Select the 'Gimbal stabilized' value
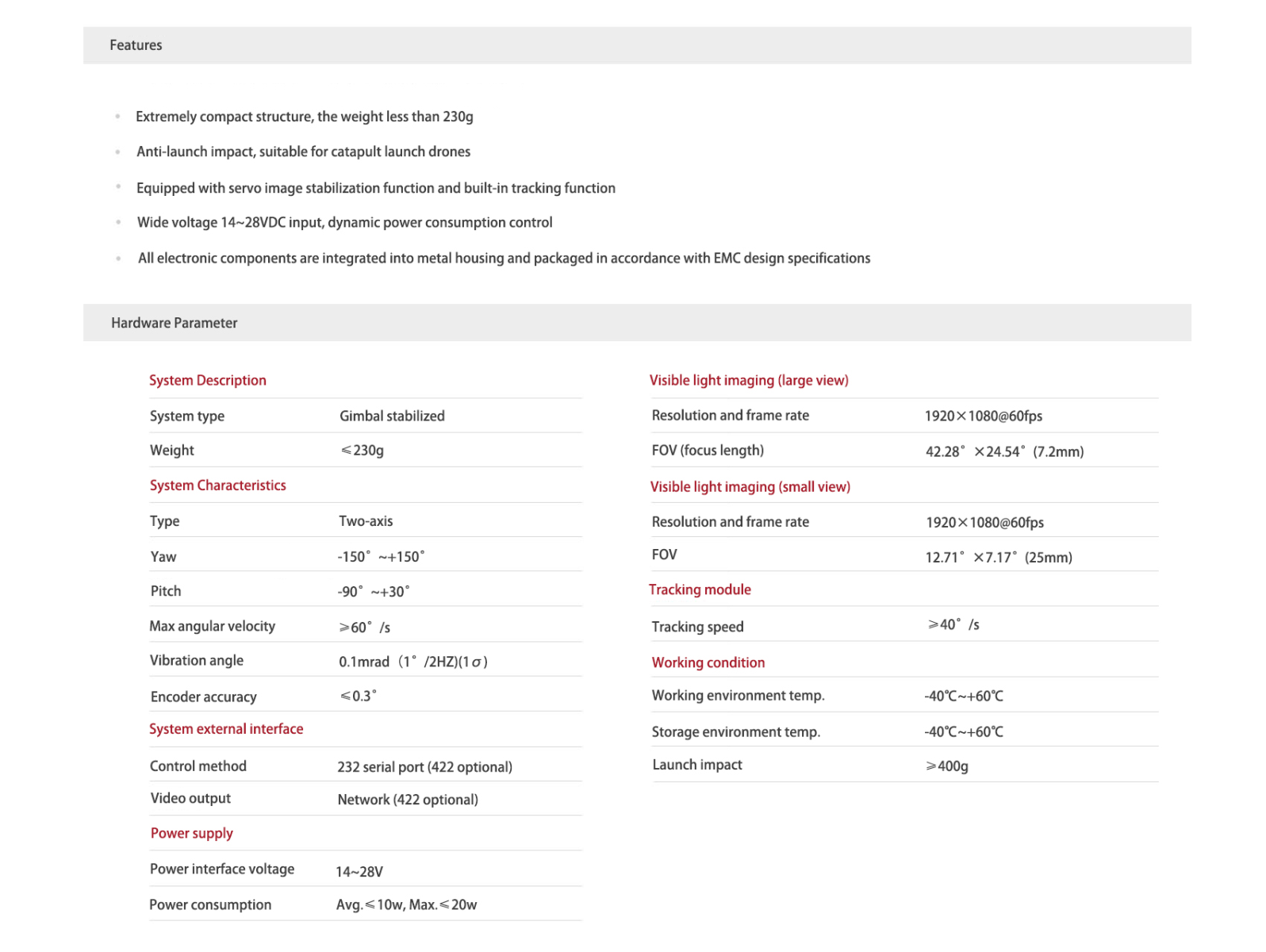The height and width of the screenshot is (952, 1266). [x=393, y=416]
